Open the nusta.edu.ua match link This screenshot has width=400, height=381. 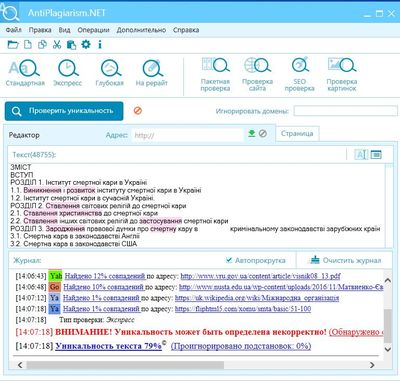281,287
